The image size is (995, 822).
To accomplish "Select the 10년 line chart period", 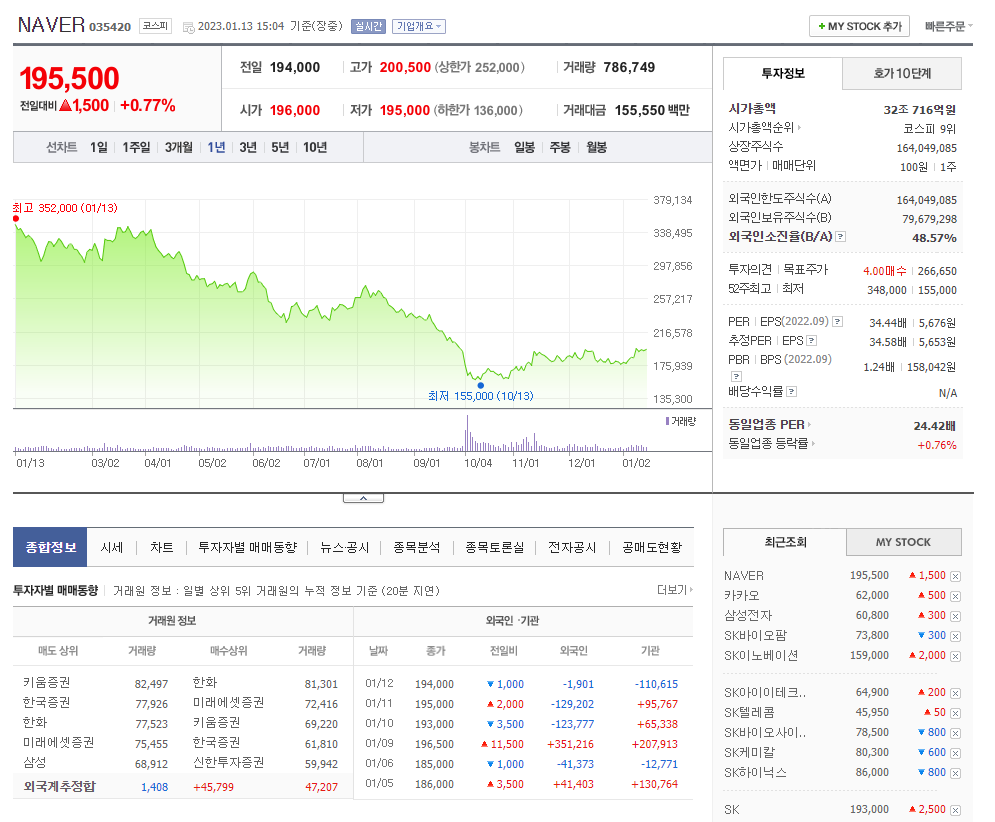I will (315, 147).
